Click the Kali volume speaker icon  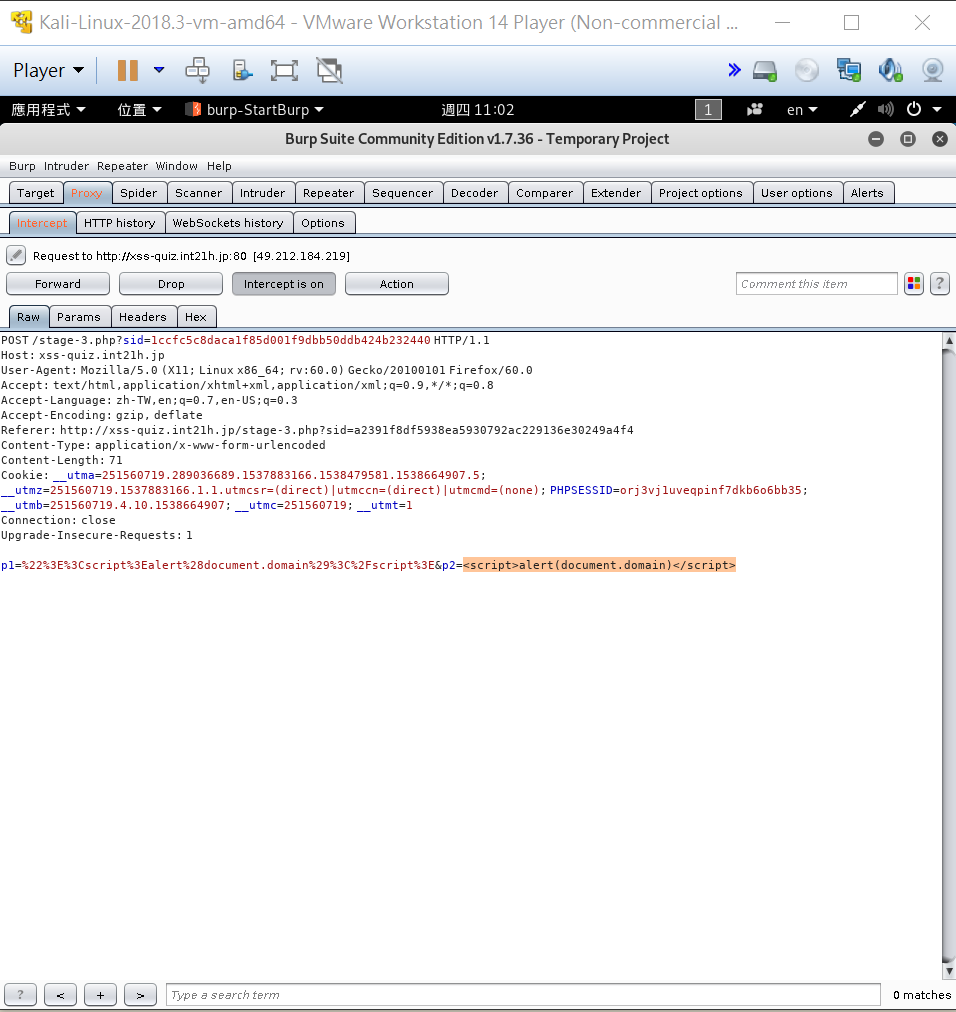click(x=886, y=110)
